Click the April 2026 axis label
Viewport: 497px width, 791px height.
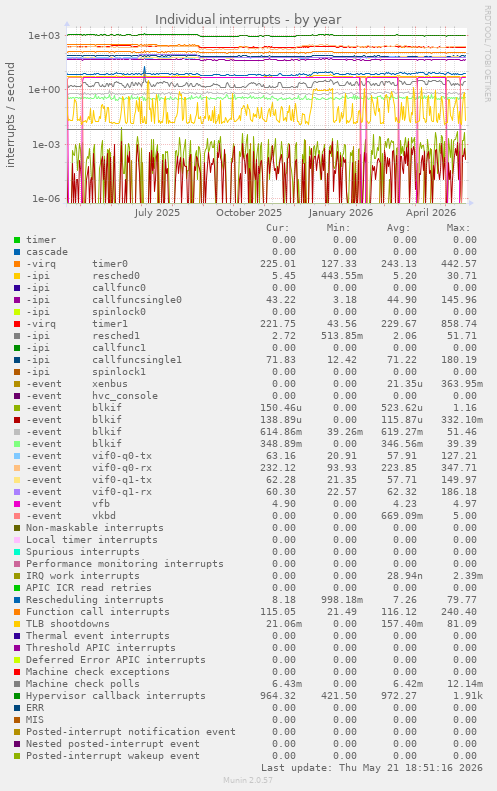pos(431,213)
